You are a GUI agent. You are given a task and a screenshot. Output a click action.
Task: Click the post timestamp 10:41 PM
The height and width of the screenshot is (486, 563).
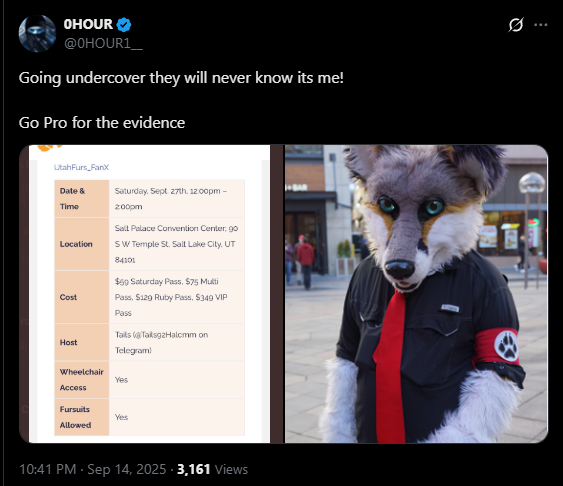pyautogui.click(x=47, y=469)
